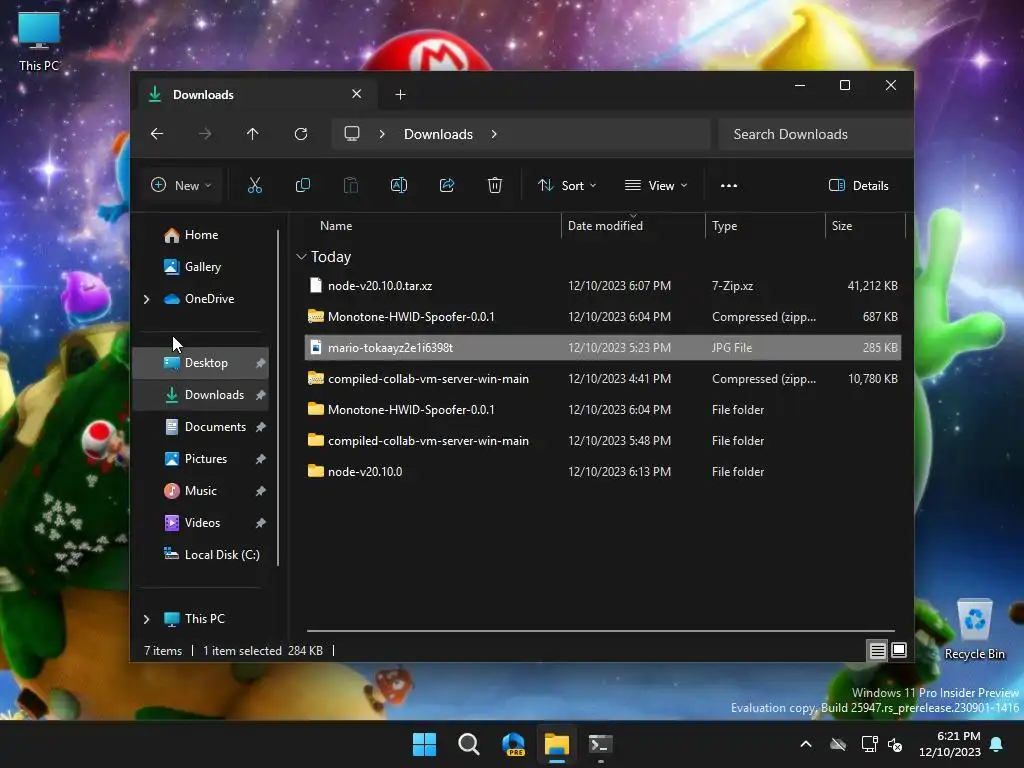Click the network icon in system tray
Viewport: 1024px width, 768px height.
pyautogui.click(x=869, y=744)
